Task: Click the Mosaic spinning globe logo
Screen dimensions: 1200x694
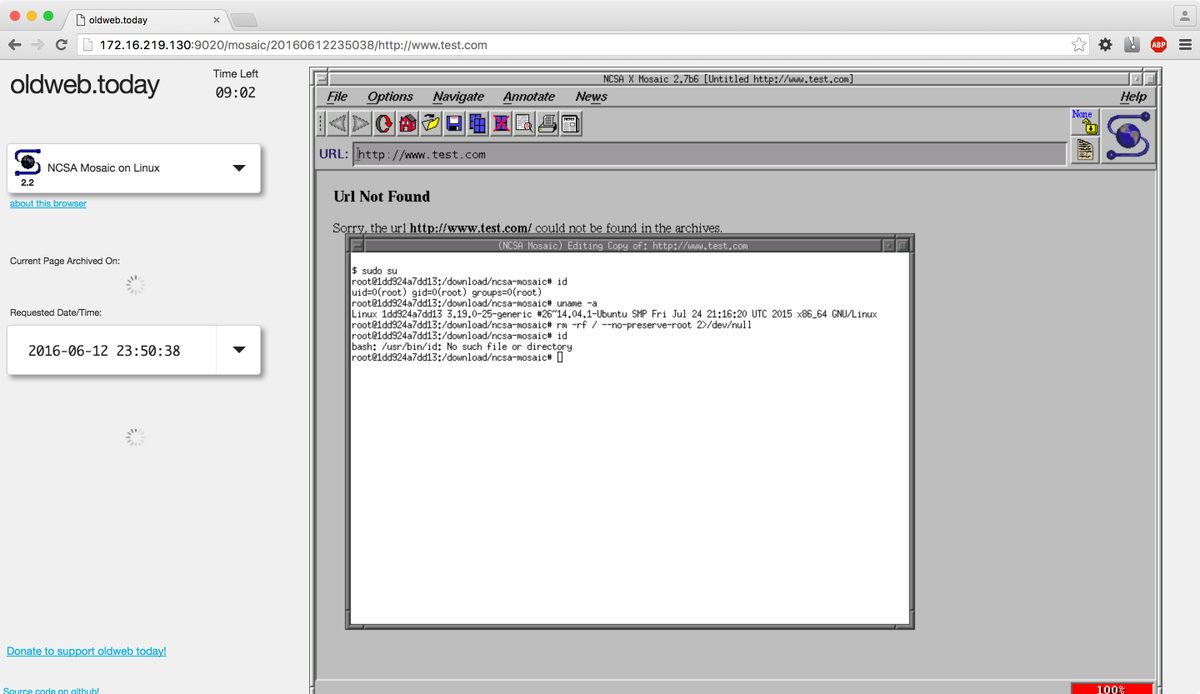Action: pyautogui.click(x=1128, y=136)
